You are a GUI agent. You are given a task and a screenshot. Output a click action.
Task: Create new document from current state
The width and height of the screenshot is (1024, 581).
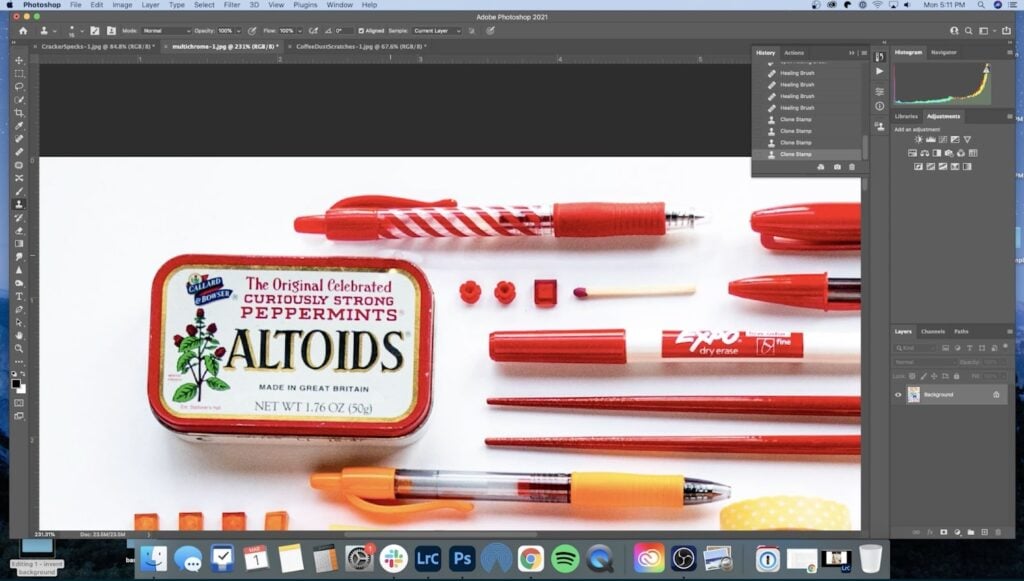[x=821, y=167]
